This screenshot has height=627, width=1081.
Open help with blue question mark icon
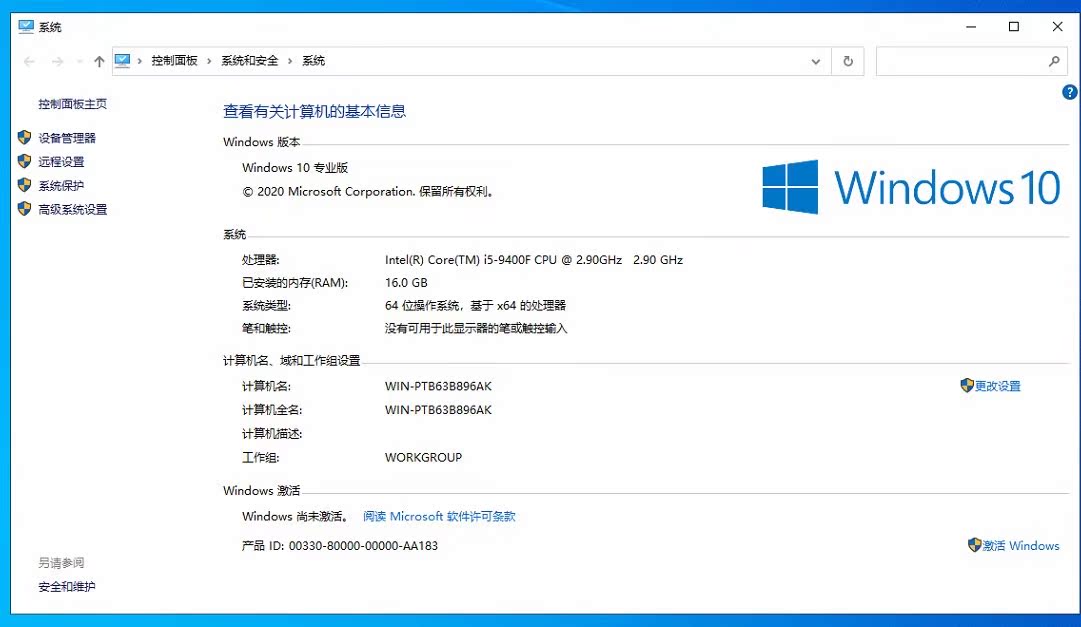pyautogui.click(x=1069, y=92)
